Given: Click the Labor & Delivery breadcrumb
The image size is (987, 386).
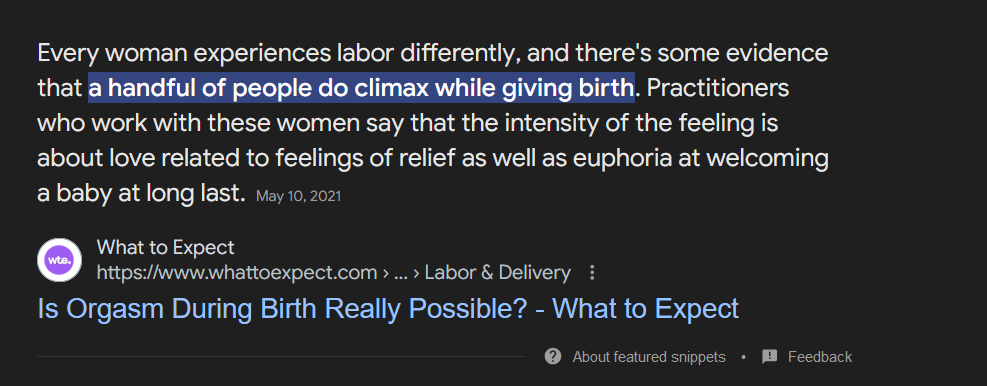Looking at the screenshot, I should (x=497, y=273).
